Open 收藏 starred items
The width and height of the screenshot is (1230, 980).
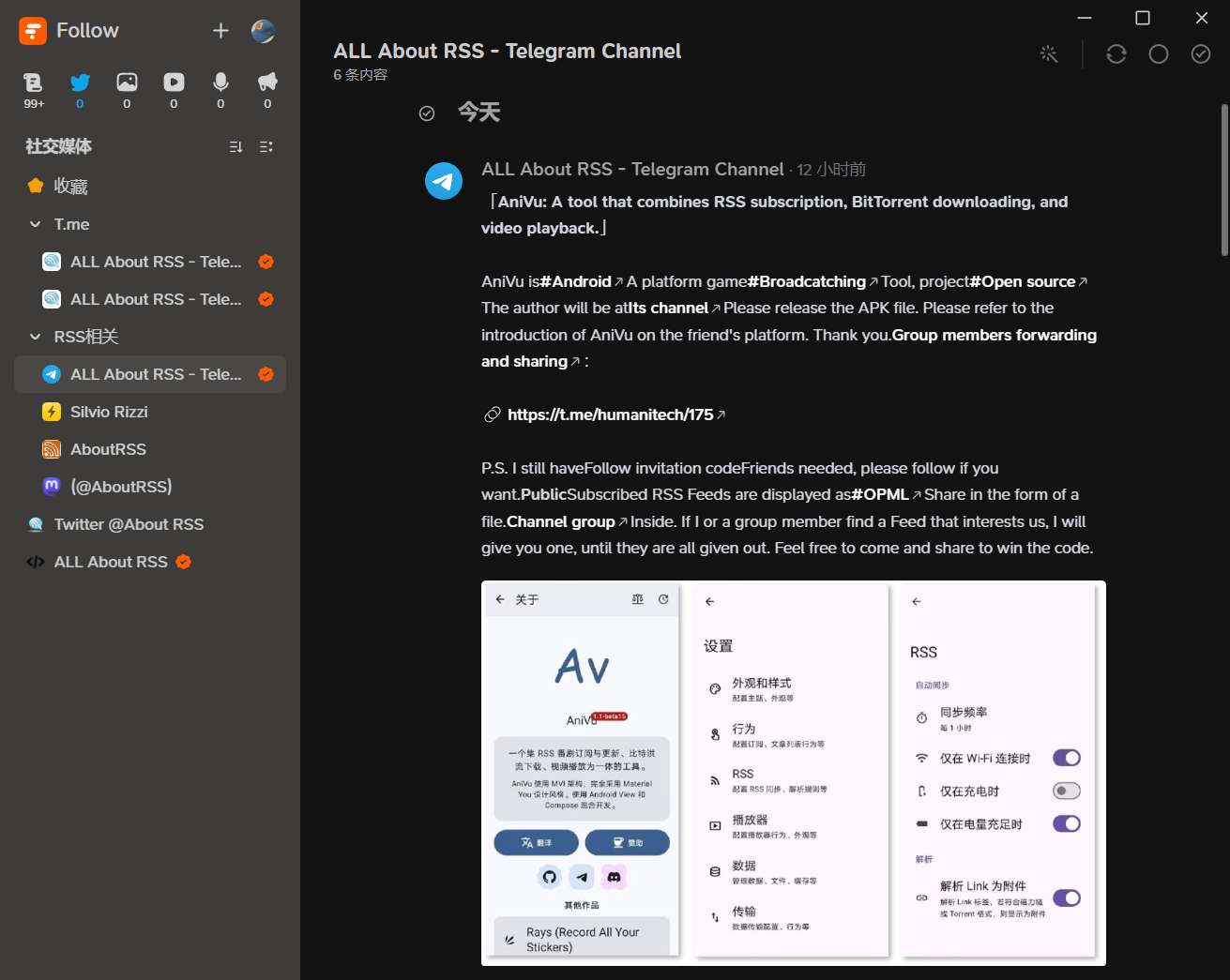pyautogui.click(x=150, y=186)
